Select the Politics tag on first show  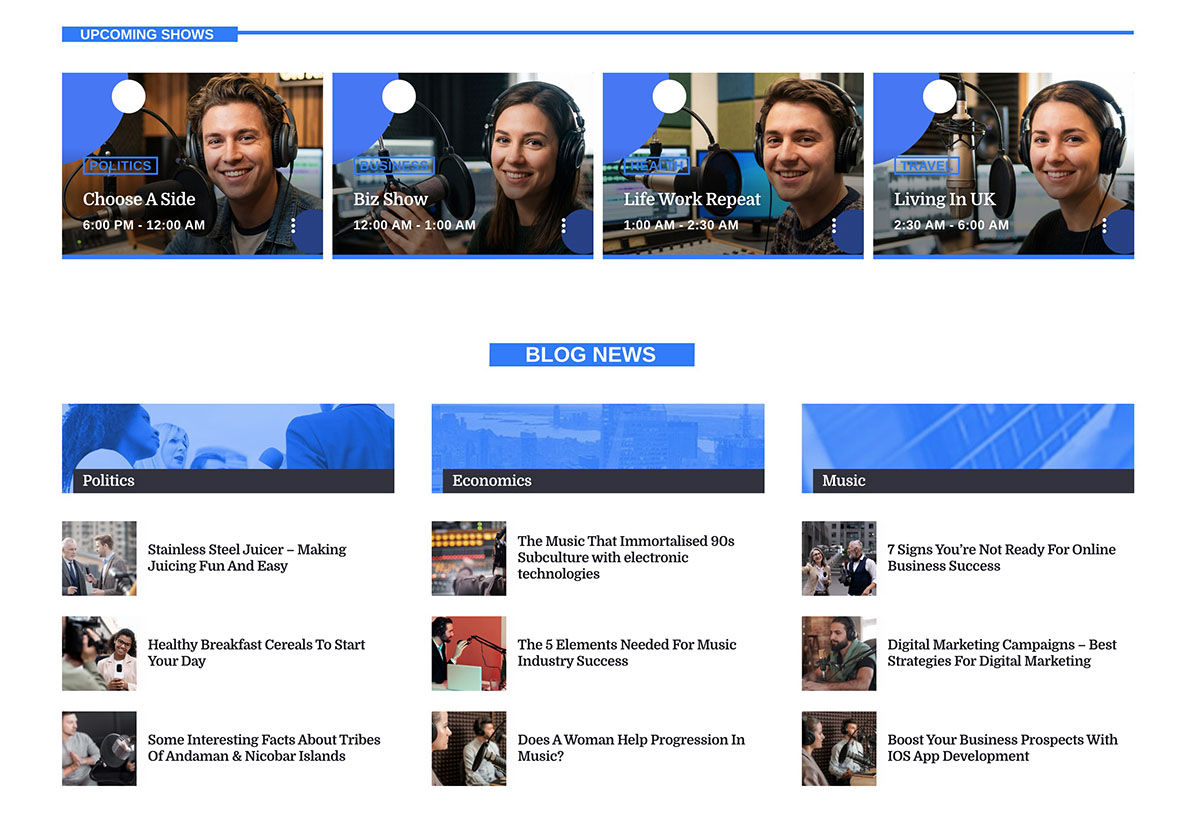pyautogui.click(x=121, y=166)
